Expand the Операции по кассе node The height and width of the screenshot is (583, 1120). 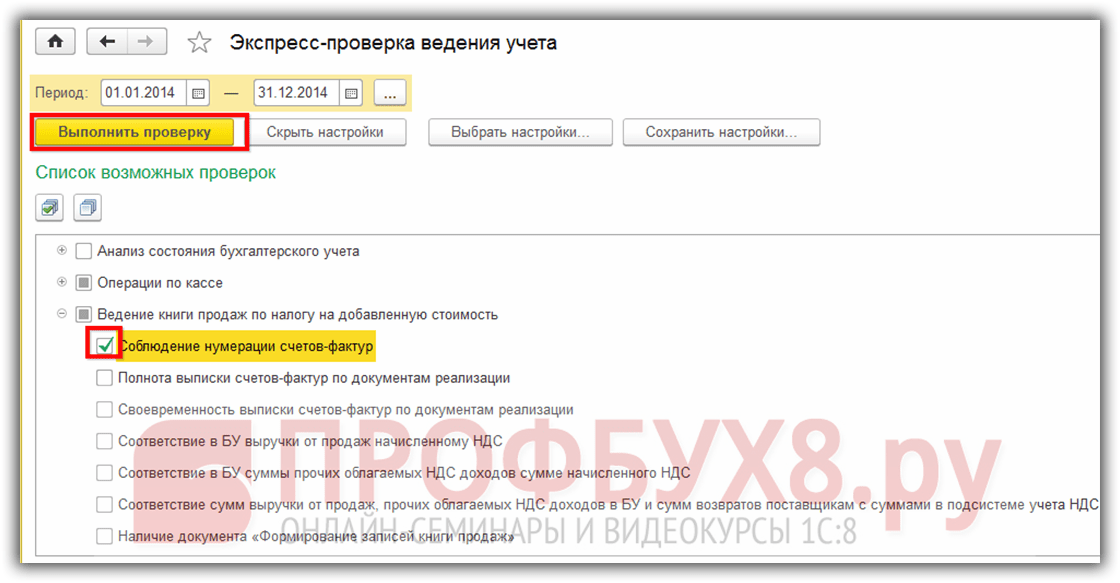63,283
